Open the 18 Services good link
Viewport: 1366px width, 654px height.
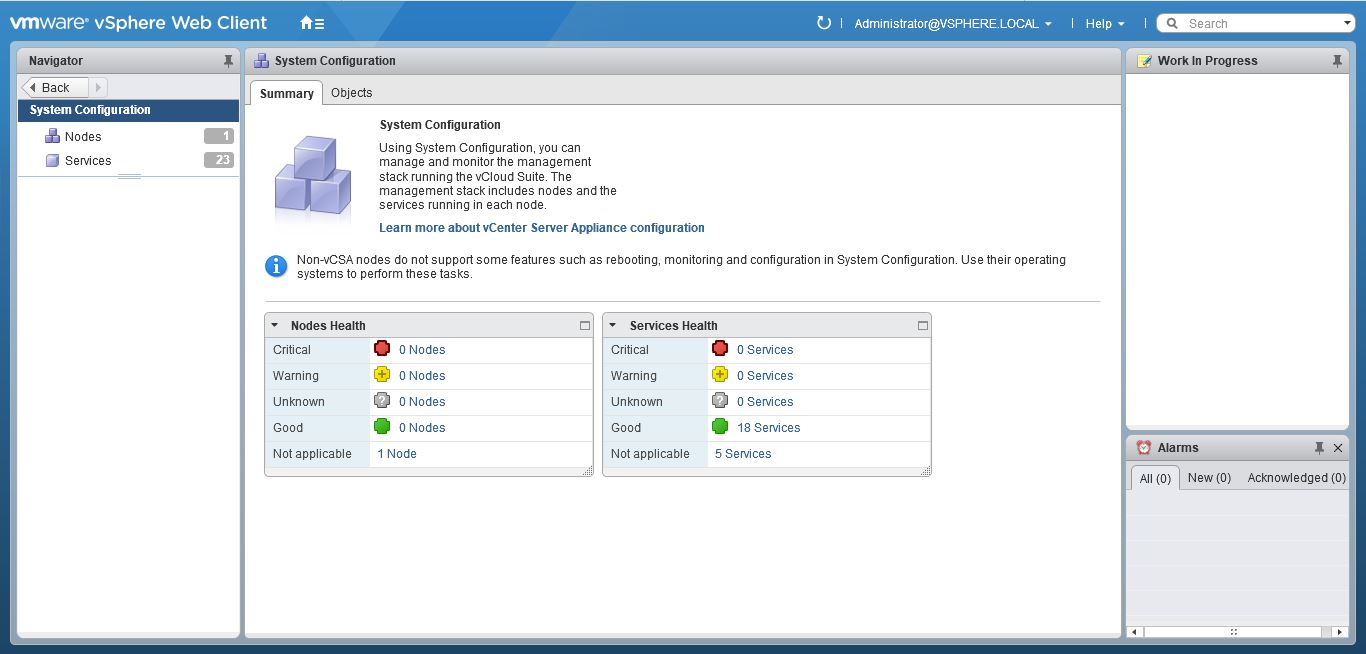tap(768, 428)
